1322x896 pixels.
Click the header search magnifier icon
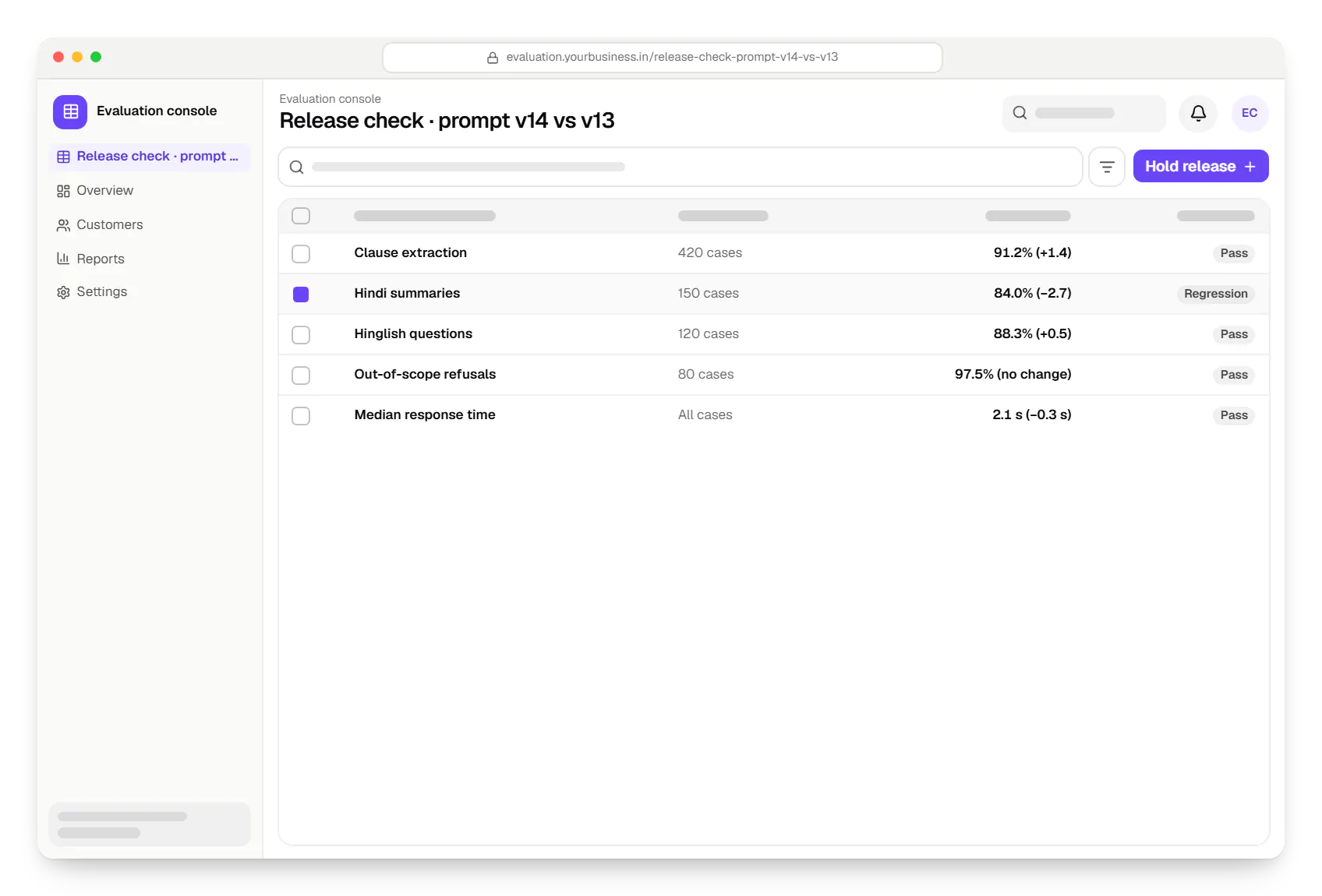[x=1020, y=113]
